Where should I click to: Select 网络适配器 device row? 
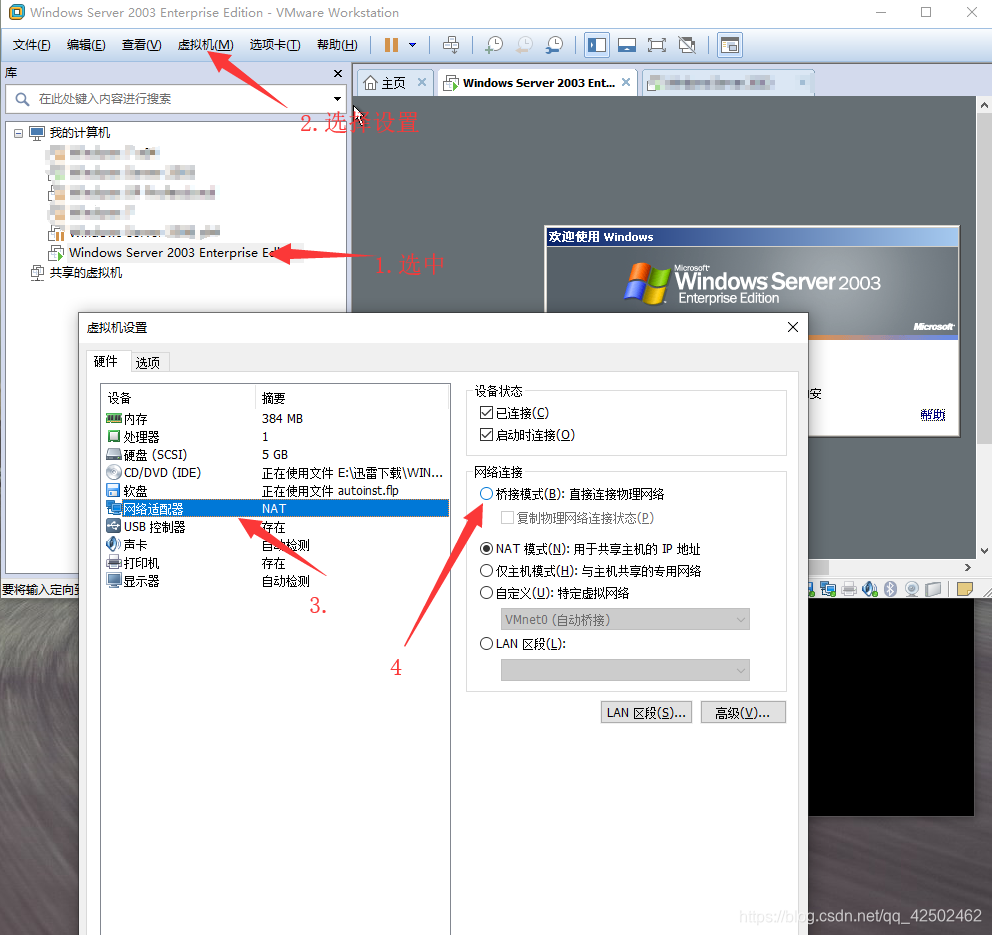pyautogui.click(x=277, y=509)
